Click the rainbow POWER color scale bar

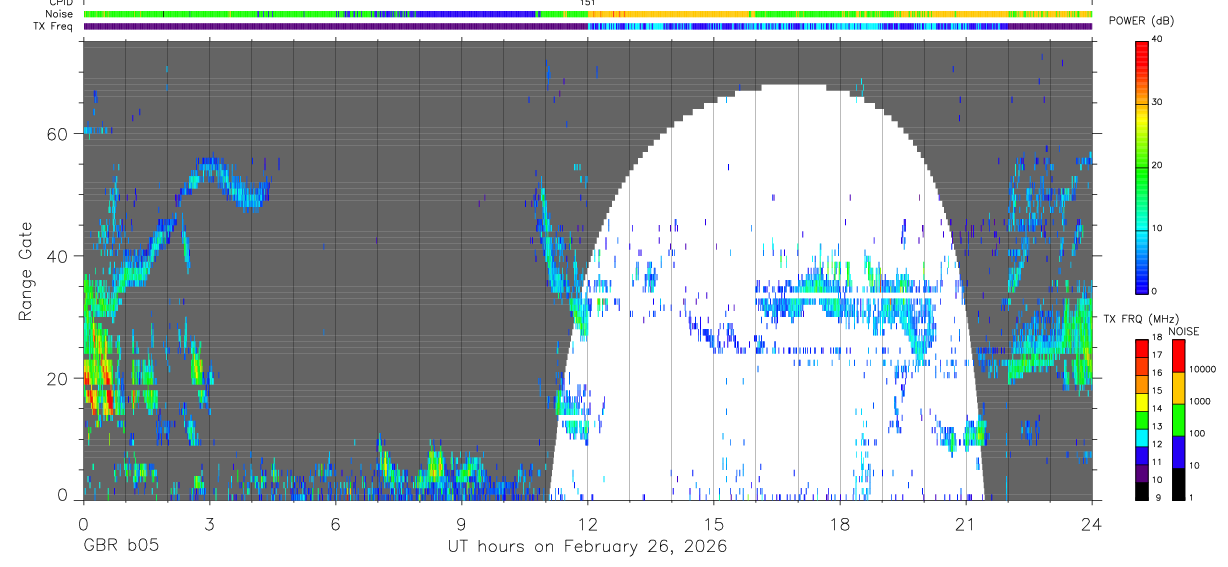point(1142,166)
